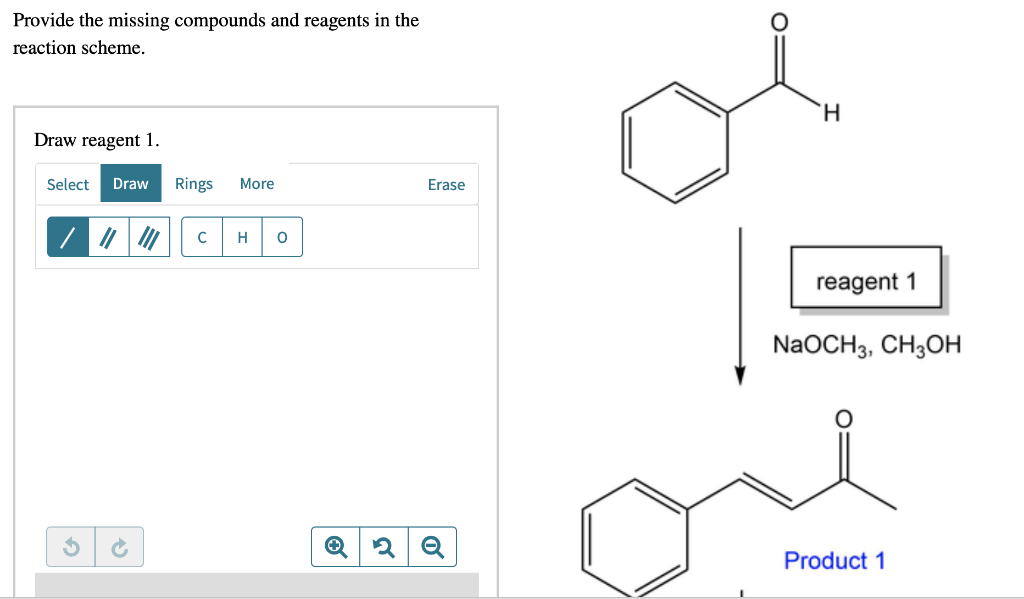The height and width of the screenshot is (599, 1024).
Task: Select the H atom button
Action: (241, 236)
